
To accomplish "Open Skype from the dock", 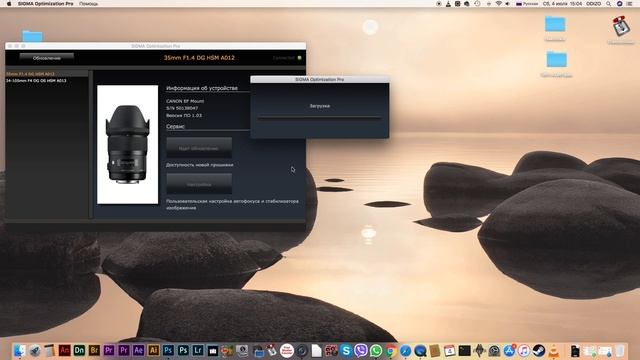I will [346, 350].
